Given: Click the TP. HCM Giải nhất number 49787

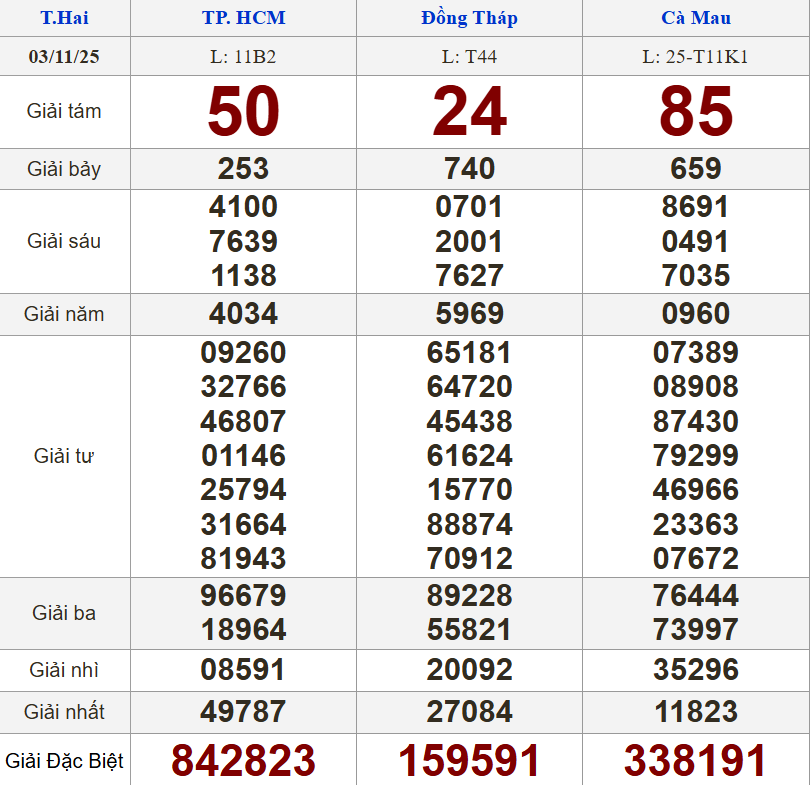Looking at the screenshot, I should pos(243,712).
